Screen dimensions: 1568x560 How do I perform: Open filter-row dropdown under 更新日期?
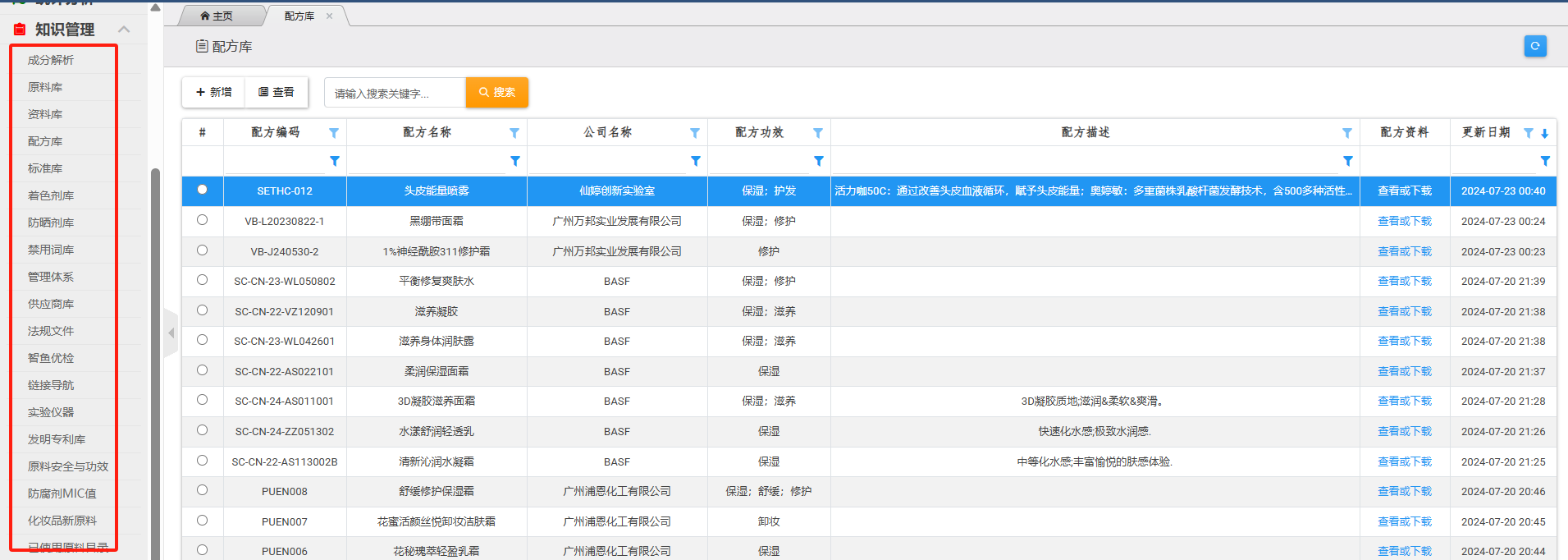coord(1545,161)
